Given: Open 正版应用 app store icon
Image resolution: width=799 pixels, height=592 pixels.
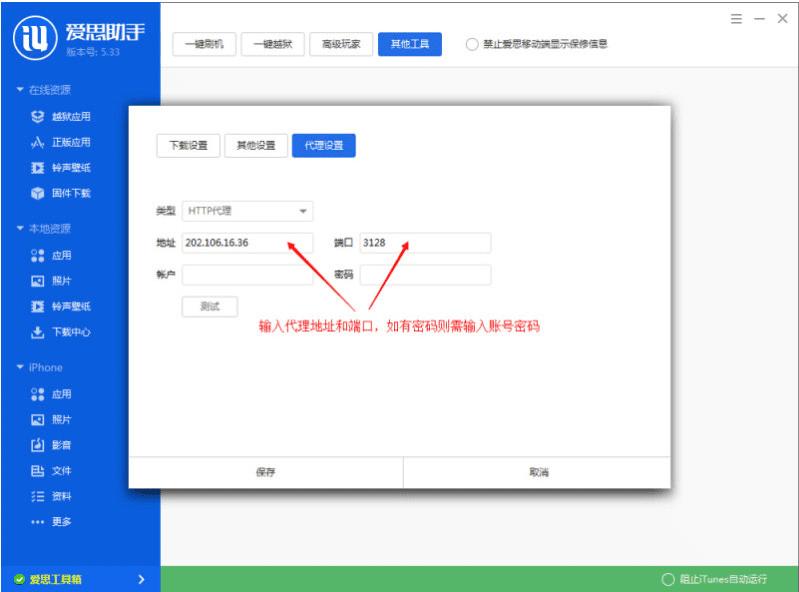Looking at the screenshot, I should tap(37, 142).
